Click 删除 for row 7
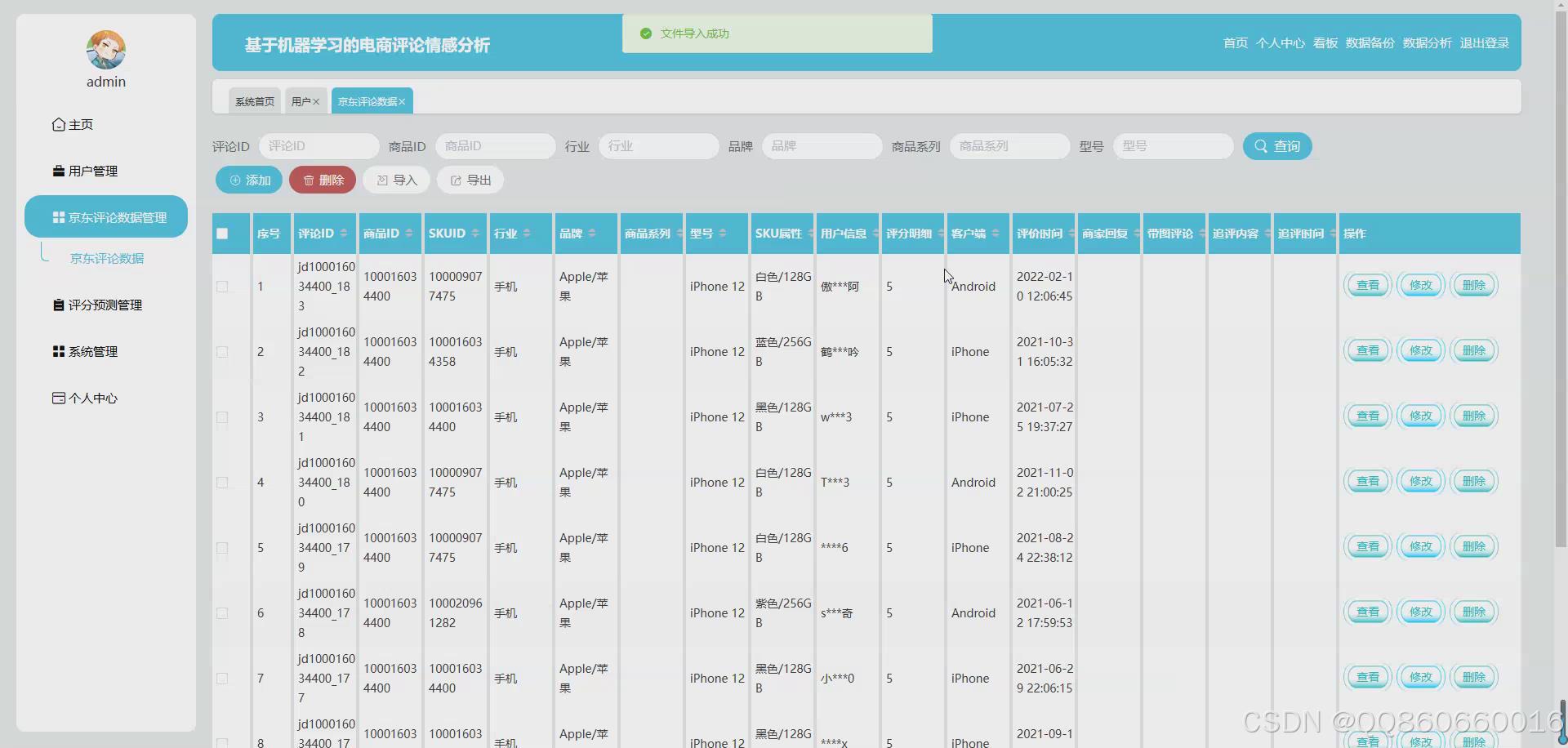 pos(1474,677)
